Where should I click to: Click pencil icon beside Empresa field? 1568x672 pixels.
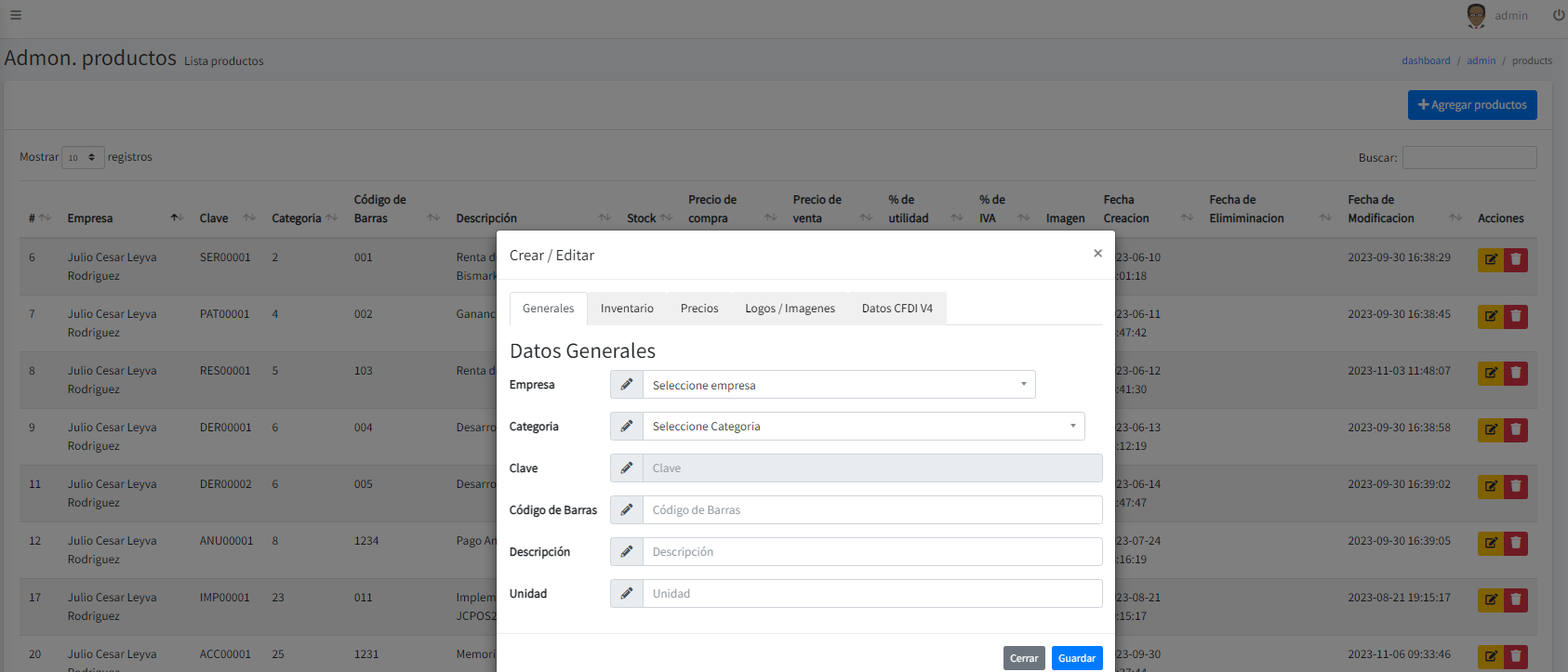(x=627, y=385)
